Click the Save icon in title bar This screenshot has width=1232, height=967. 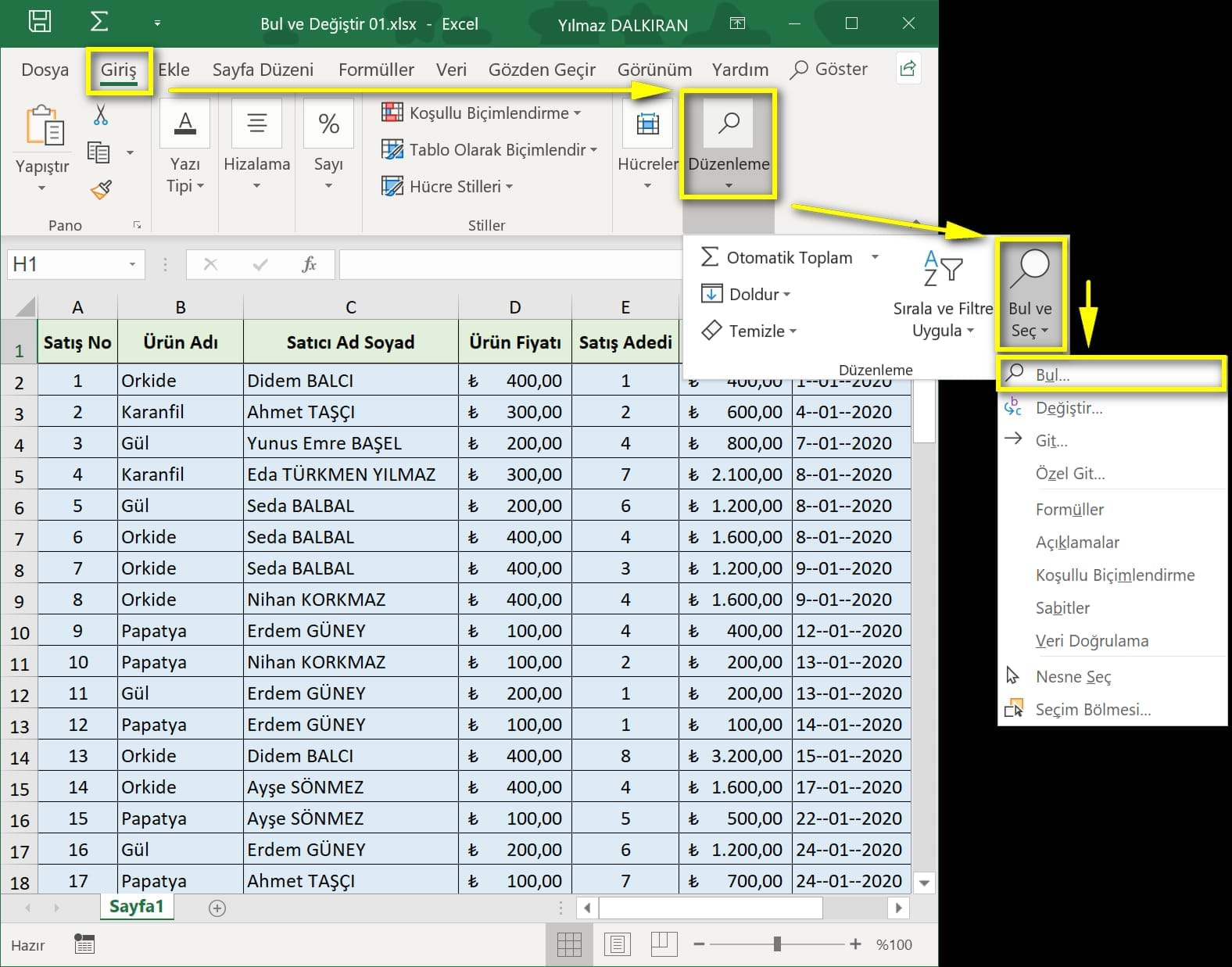tap(40, 21)
